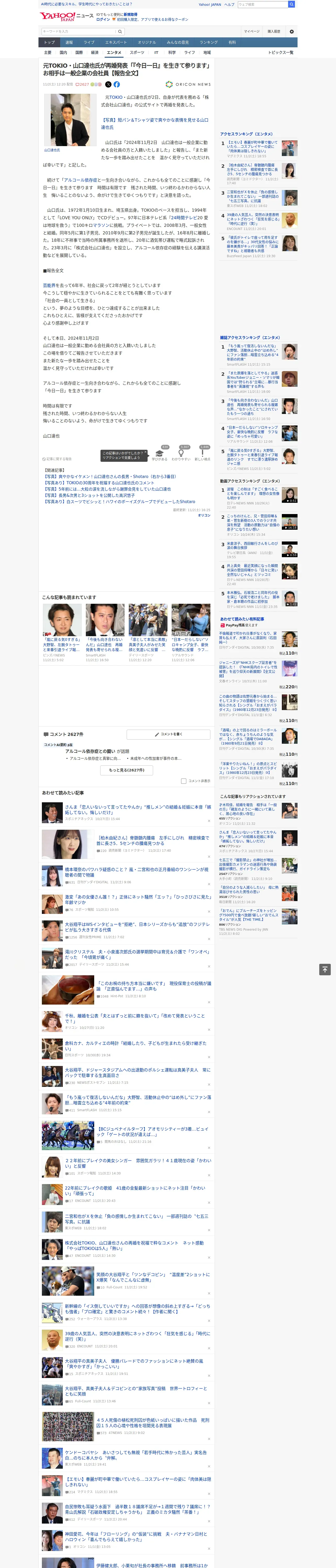Click 記事に関する報告 report icon link

coord(57,459)
